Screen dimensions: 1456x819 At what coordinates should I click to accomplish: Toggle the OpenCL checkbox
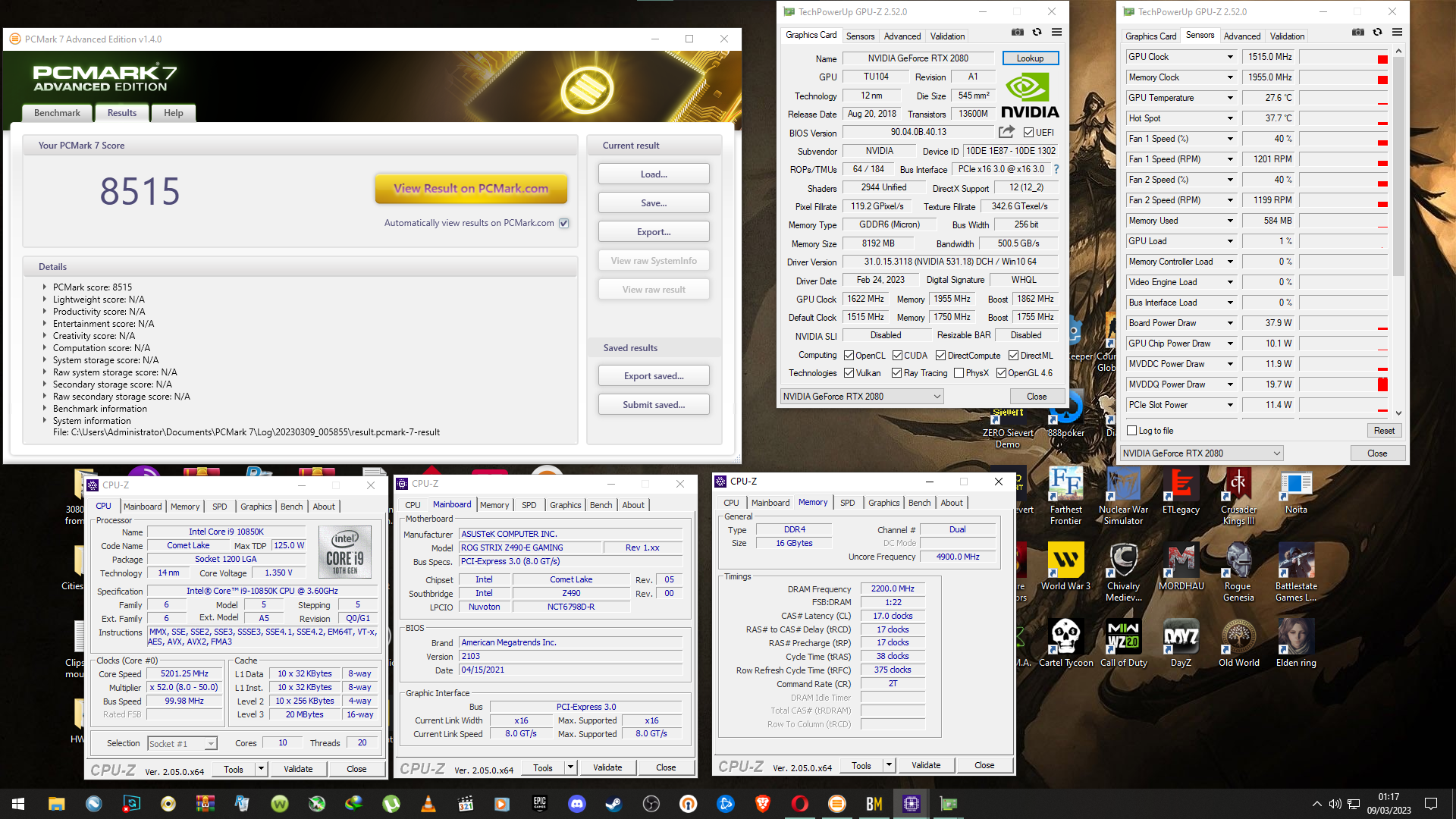coord(849,355)
